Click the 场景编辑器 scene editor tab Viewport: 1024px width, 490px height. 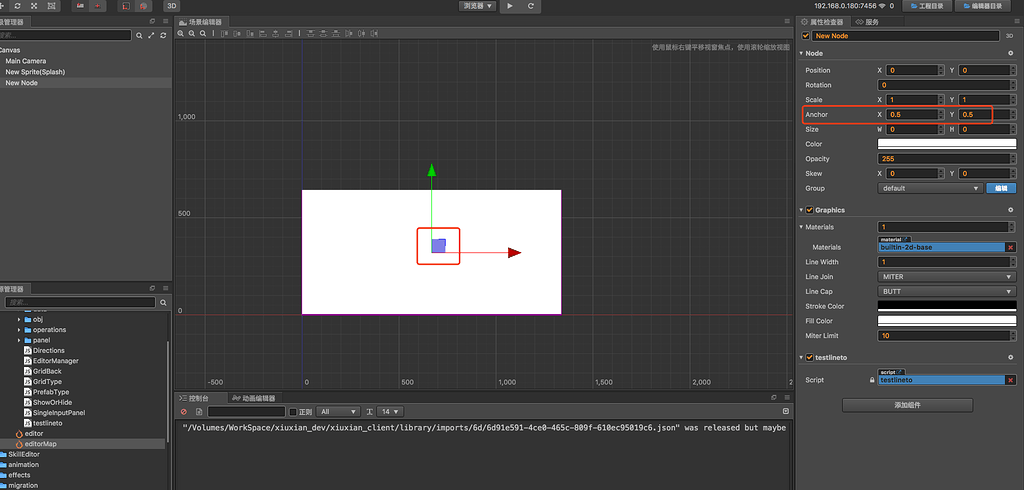click(x=200, y=22)
